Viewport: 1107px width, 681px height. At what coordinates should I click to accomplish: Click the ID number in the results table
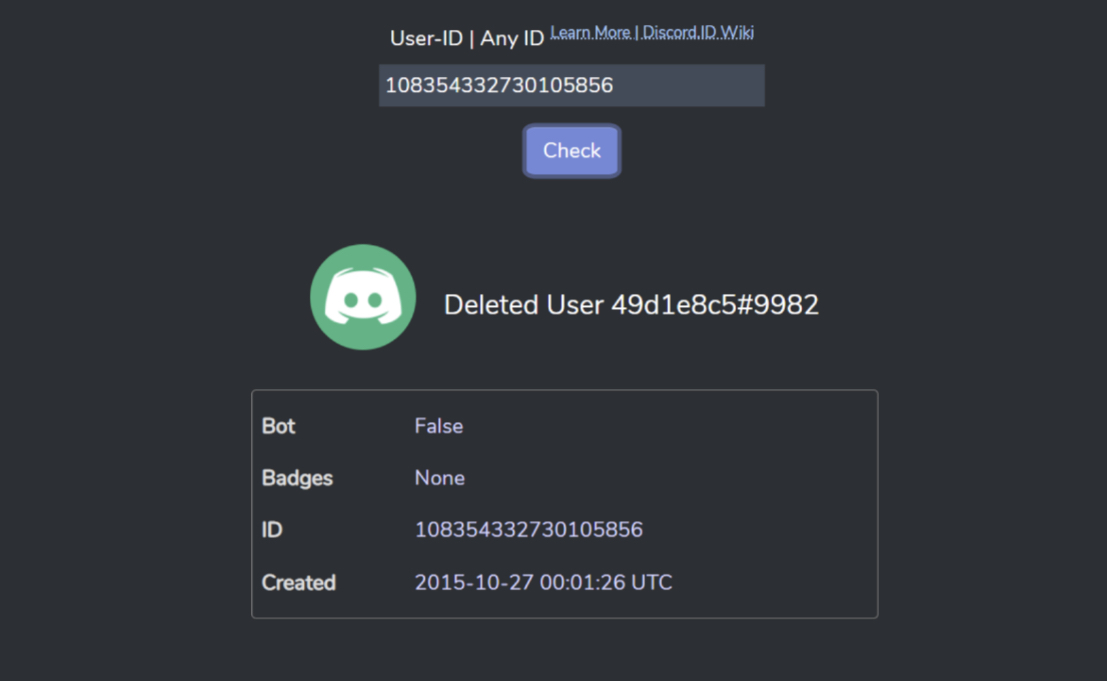point(528,530)
